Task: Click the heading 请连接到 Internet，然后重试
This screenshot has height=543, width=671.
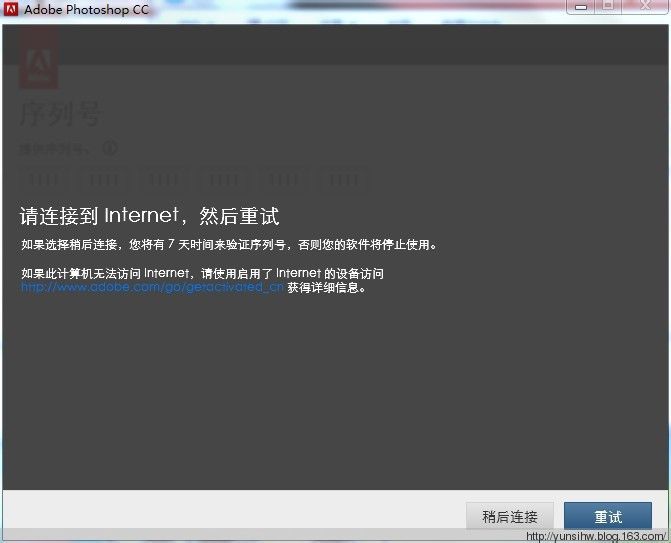Action: coord(149,215)
